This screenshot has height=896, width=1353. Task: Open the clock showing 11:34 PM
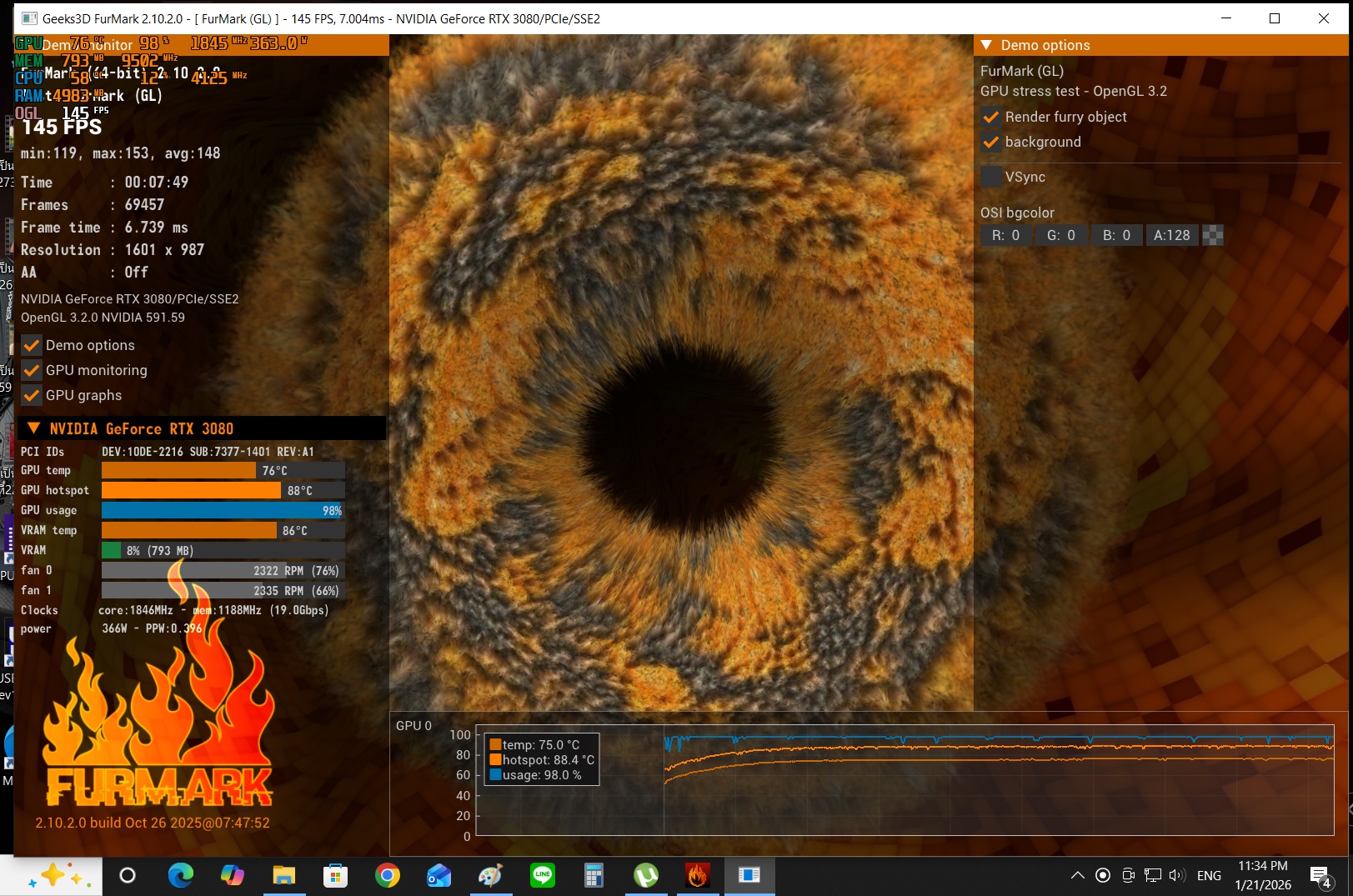coord(1262,875)
